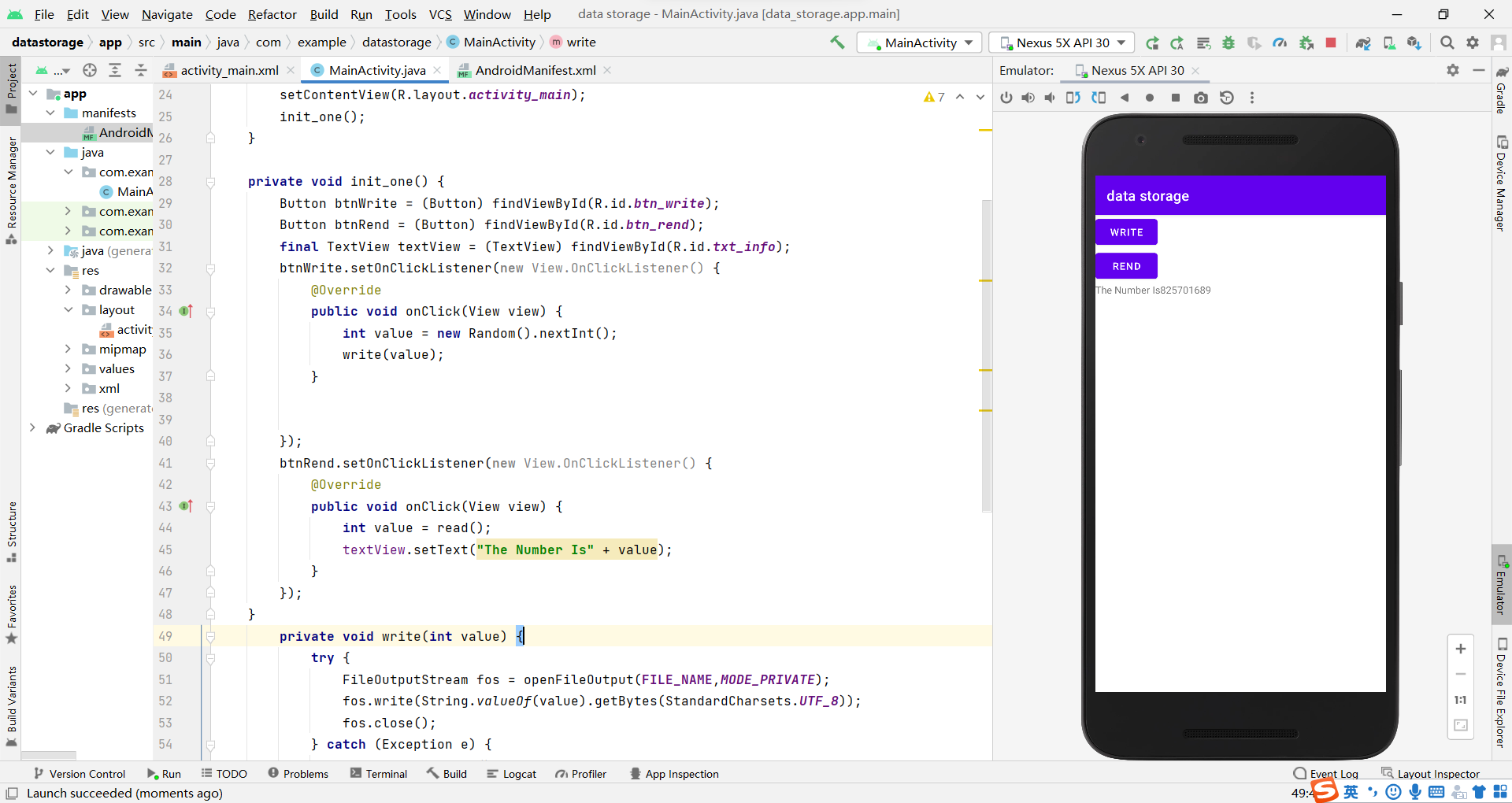1512x803 pixels.
Task: Toggle the emulator volume down control
Action: point(1051,98)
